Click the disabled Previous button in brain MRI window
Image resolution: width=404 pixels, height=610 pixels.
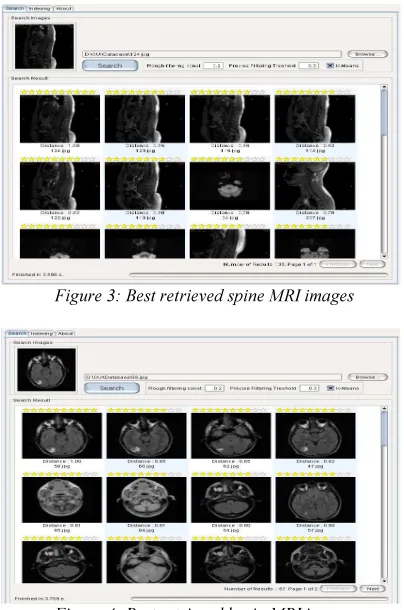coord(338,589)
